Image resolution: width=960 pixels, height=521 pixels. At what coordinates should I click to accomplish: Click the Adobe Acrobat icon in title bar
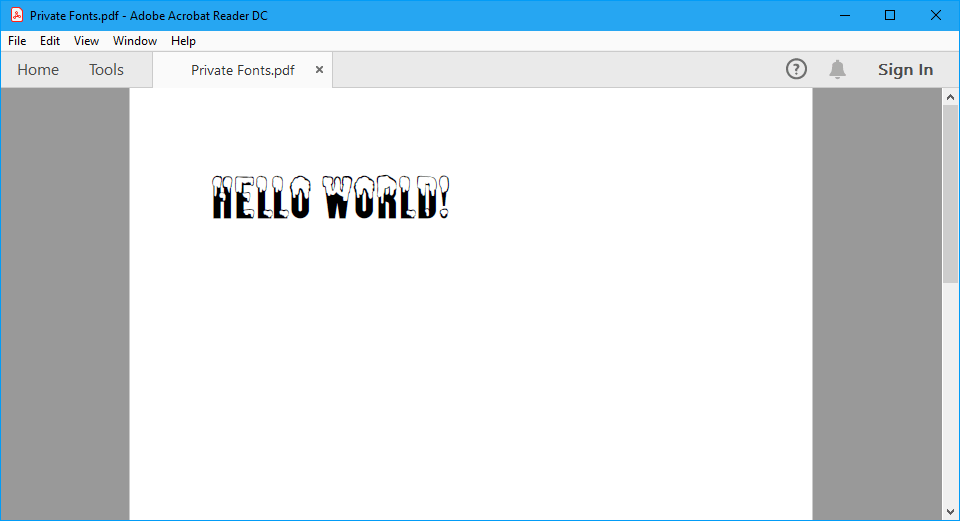17,15
